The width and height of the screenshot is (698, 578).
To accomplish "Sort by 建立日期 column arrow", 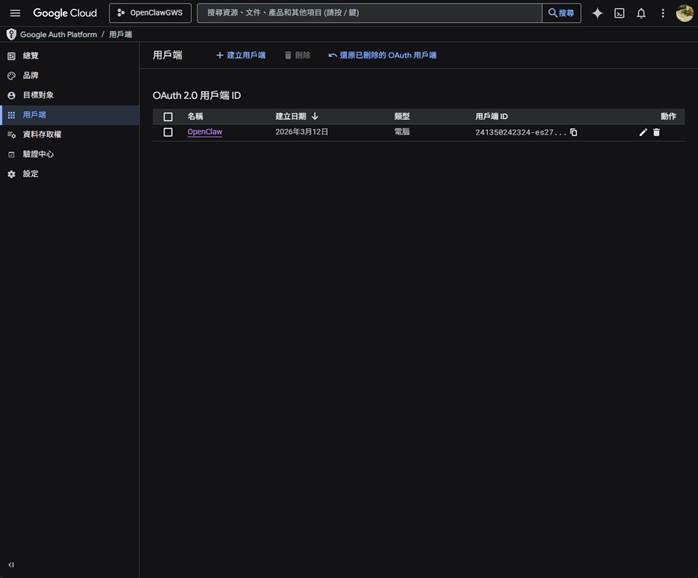I will 315,117.
